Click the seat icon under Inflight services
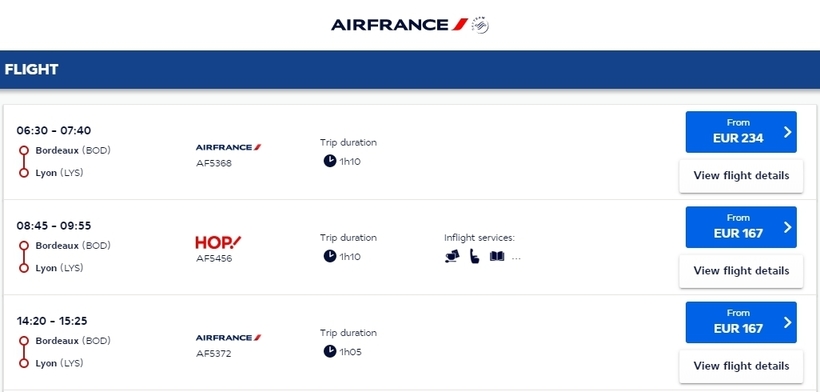 [474, 257]
